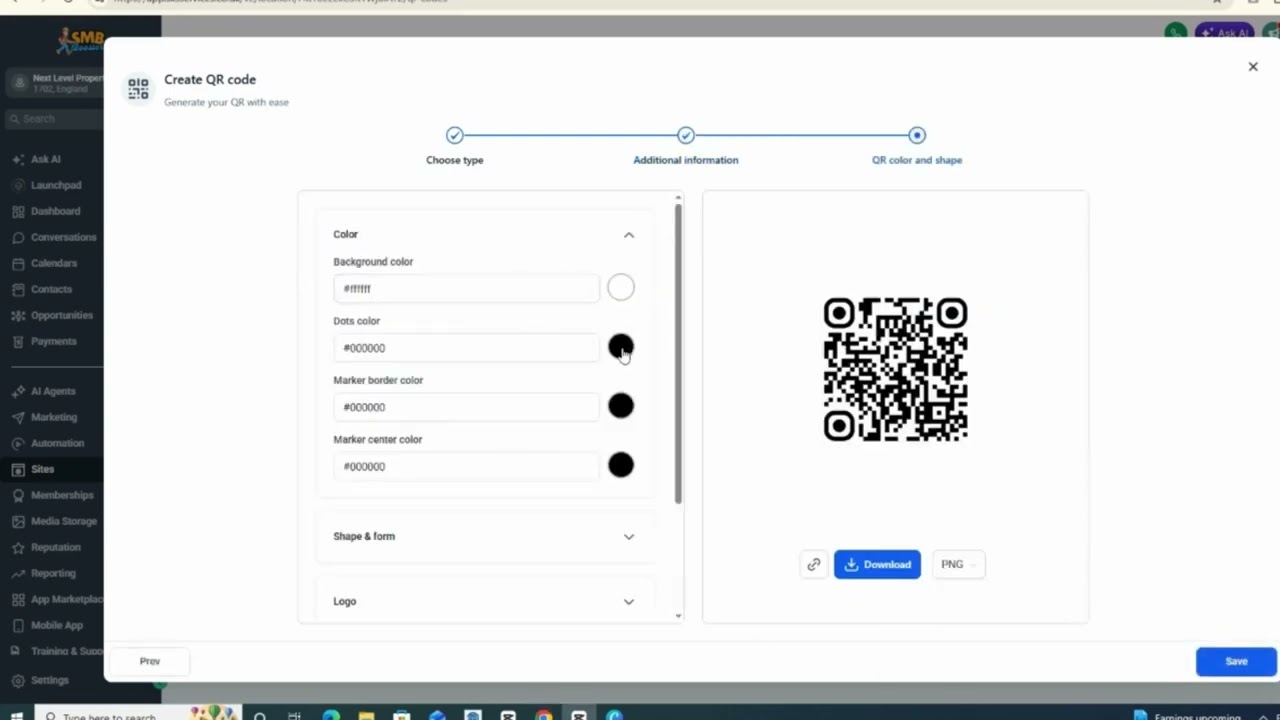This screenshot has width=1280, height=720.
Task: Open Dashboard in the sidebar
Action: pyautogui.click(x=55, y=211)
